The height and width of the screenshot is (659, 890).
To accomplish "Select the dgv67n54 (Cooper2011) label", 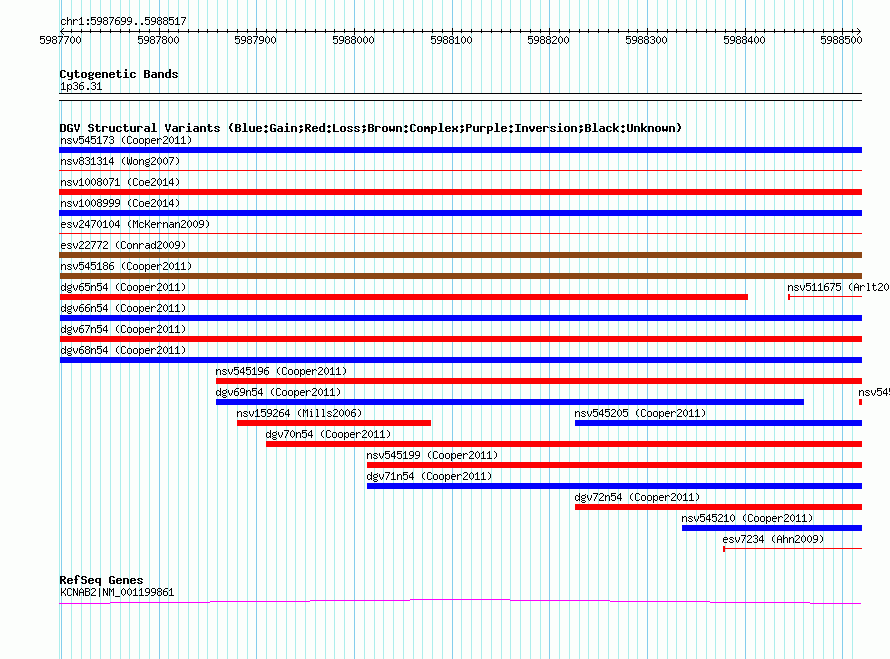I will click(123, 329).
